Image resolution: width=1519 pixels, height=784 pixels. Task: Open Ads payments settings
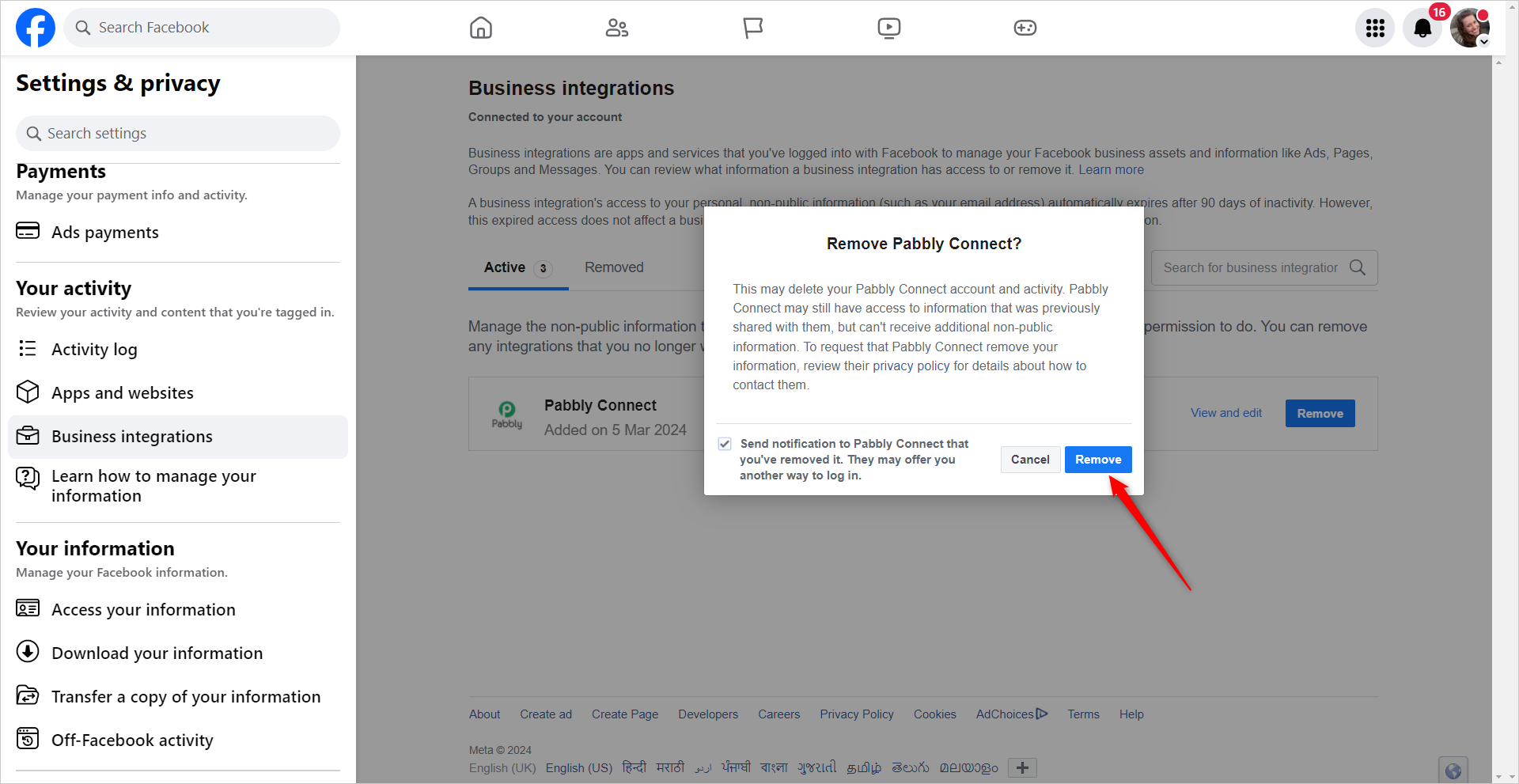[178, 232]
